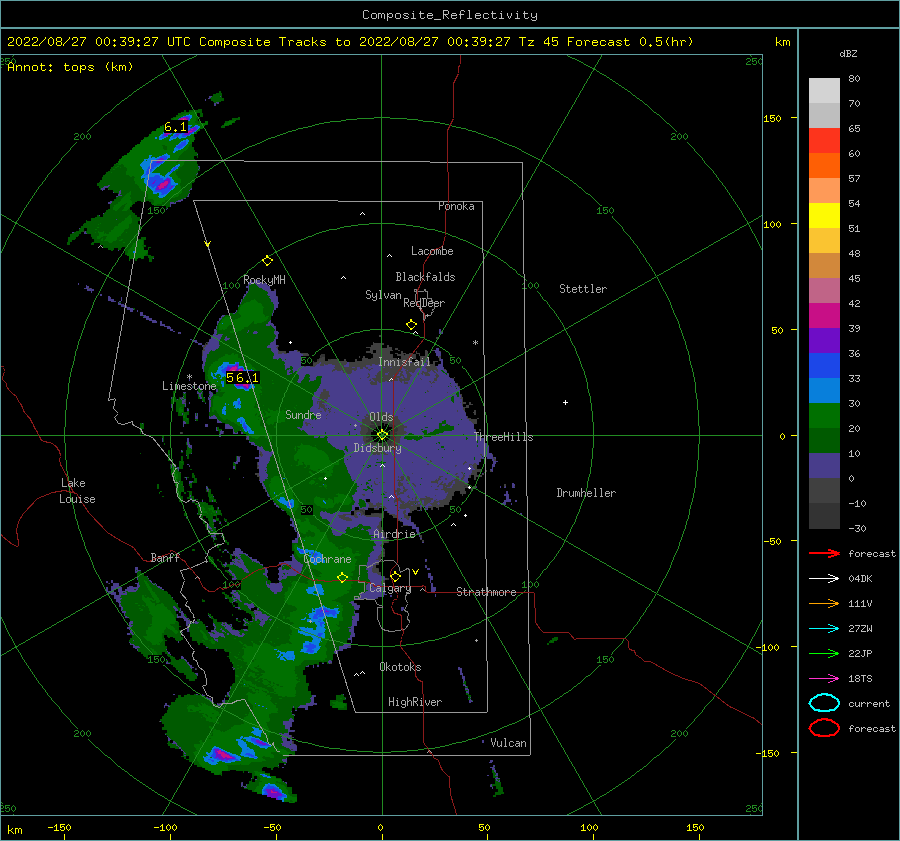Click the red 60-65 dBZ color swatch
Viewport: 900px width, 841px height.
coord(824,141)
